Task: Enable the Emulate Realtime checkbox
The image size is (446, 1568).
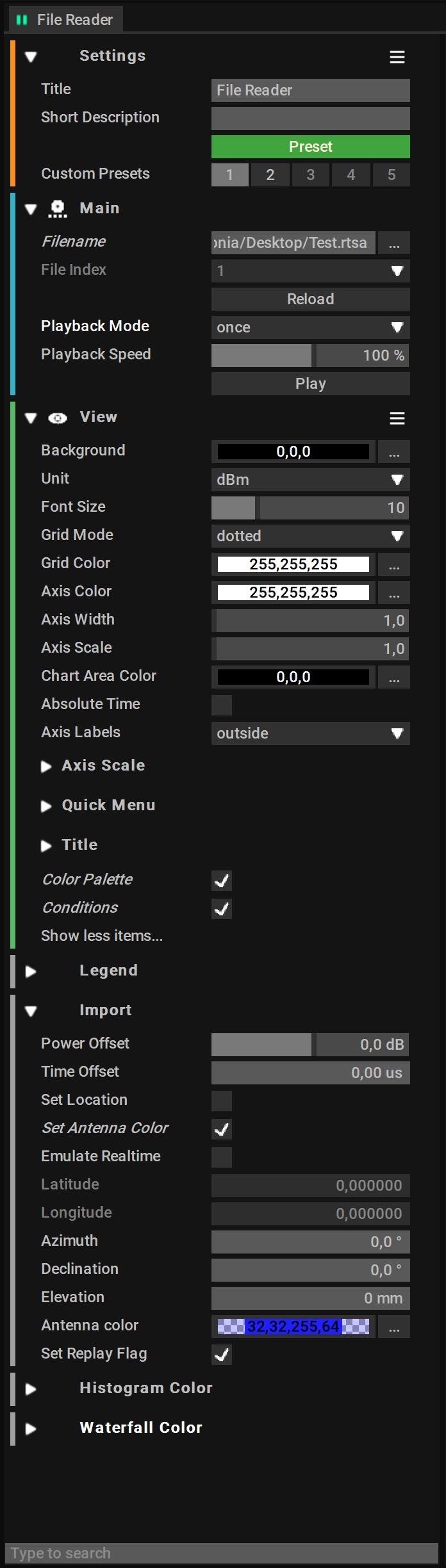Action: [222, 1157]
